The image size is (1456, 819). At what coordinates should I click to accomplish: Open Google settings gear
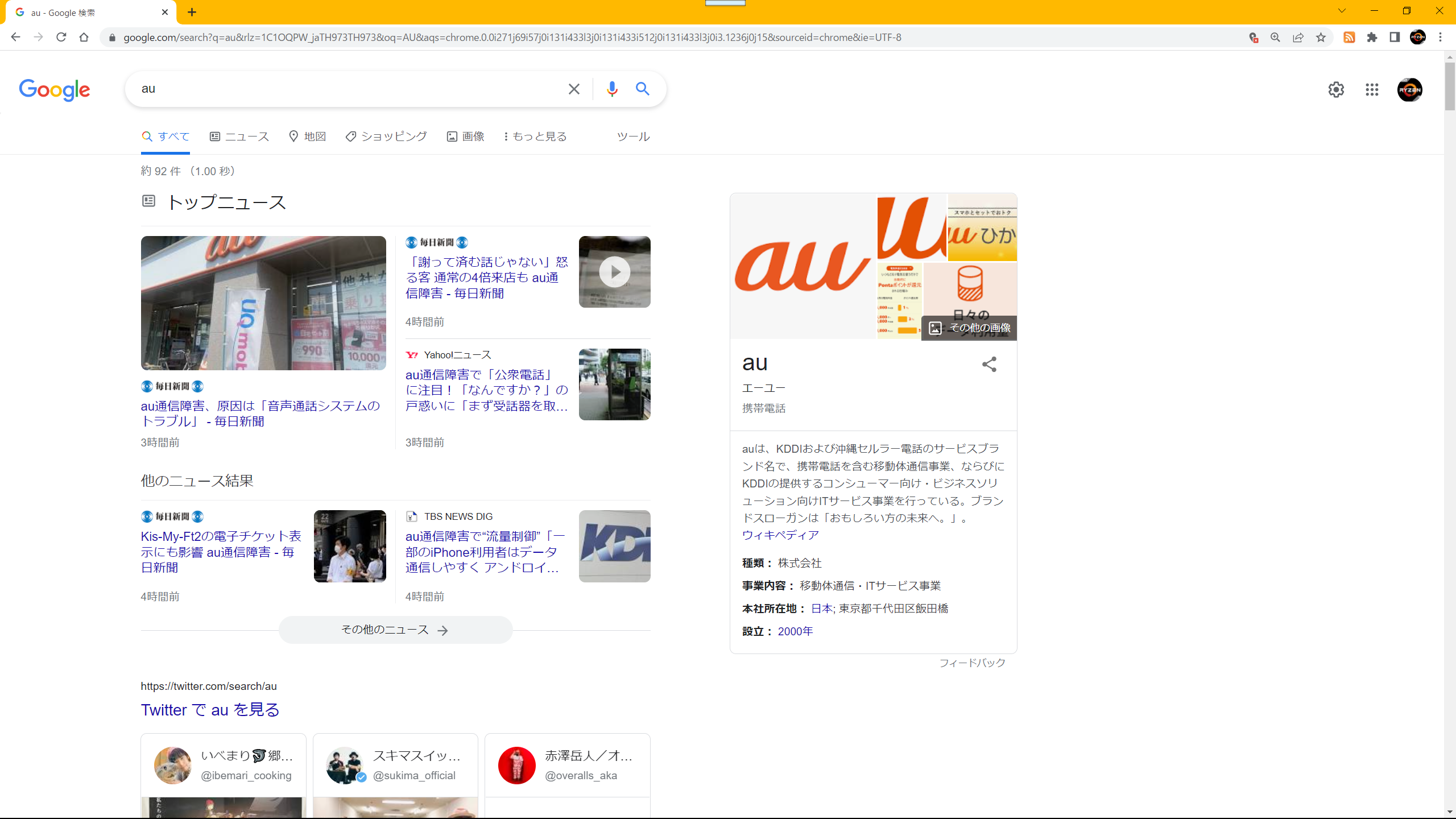pos(1336,90)
